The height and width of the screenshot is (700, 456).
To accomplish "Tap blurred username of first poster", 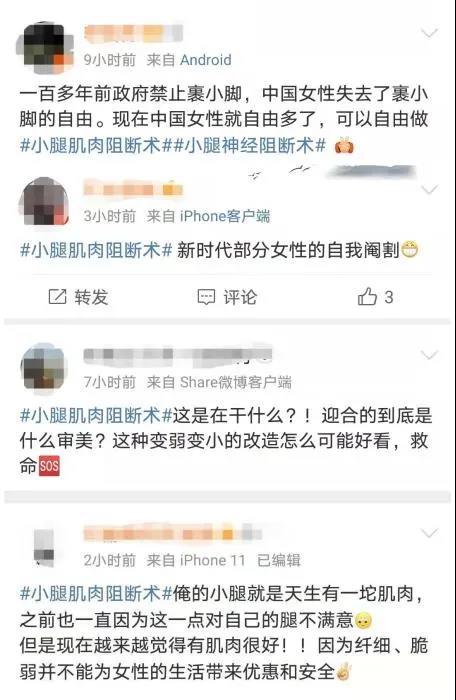I will point(134,33).
